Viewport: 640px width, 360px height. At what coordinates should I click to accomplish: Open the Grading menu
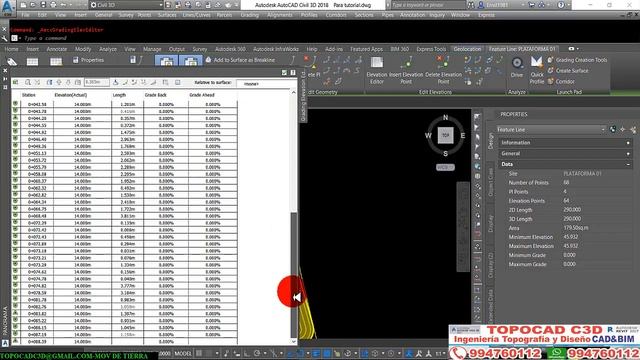(x=249, y=15)
